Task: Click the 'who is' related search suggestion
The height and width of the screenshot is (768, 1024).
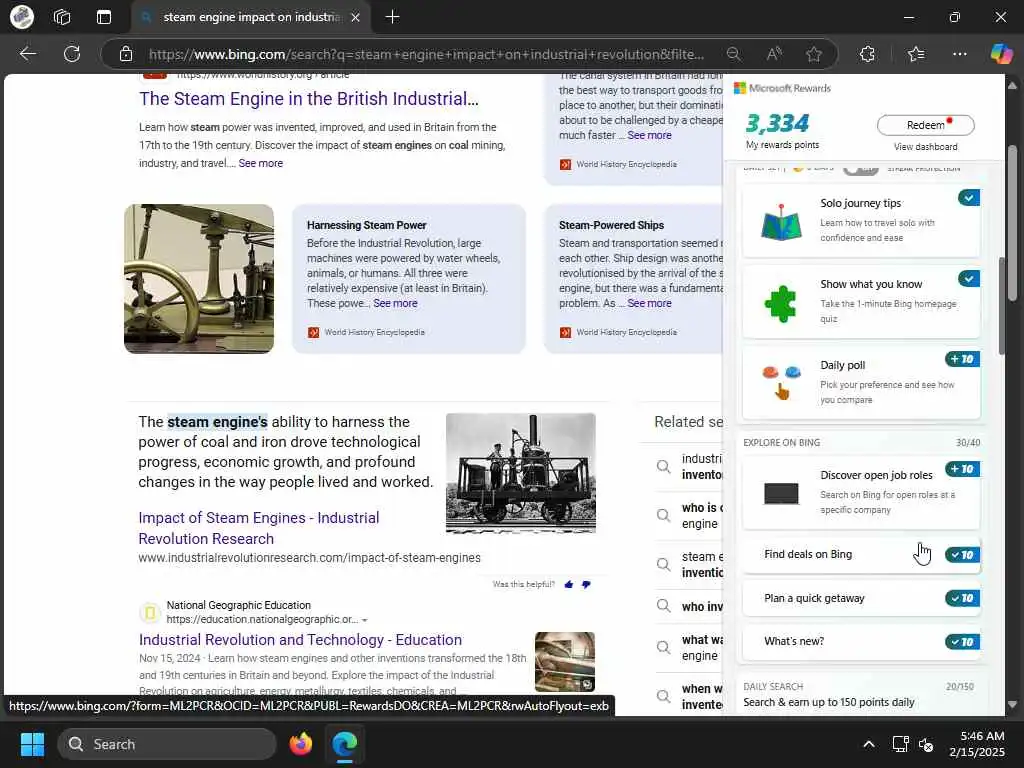Action: (691, 515)
